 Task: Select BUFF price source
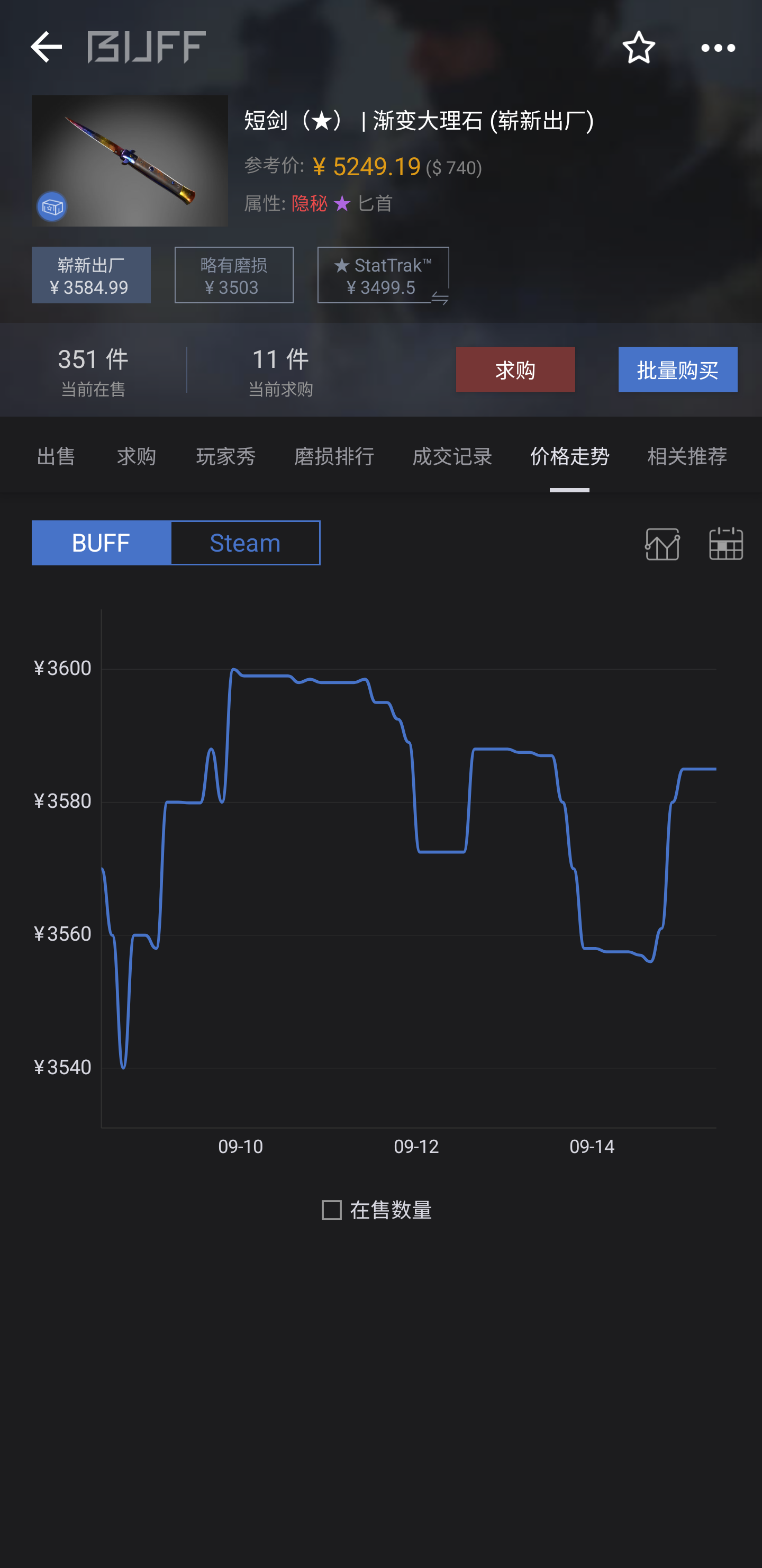(101, 543)
